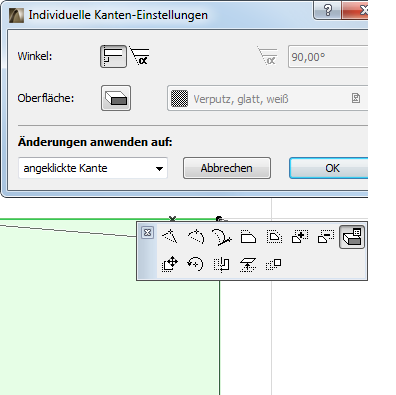
Task: Select the elevate icon in pet palette
Action: [x=248, y=264]
